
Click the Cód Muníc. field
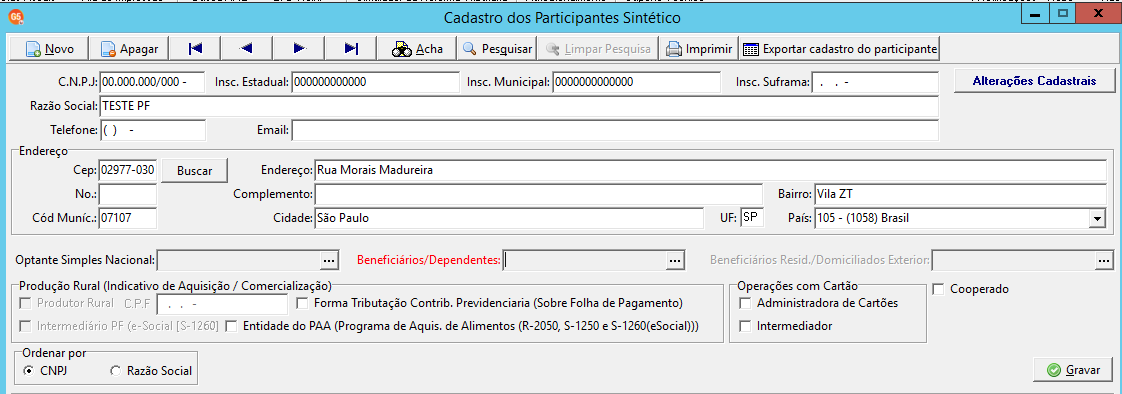[127, 218]
